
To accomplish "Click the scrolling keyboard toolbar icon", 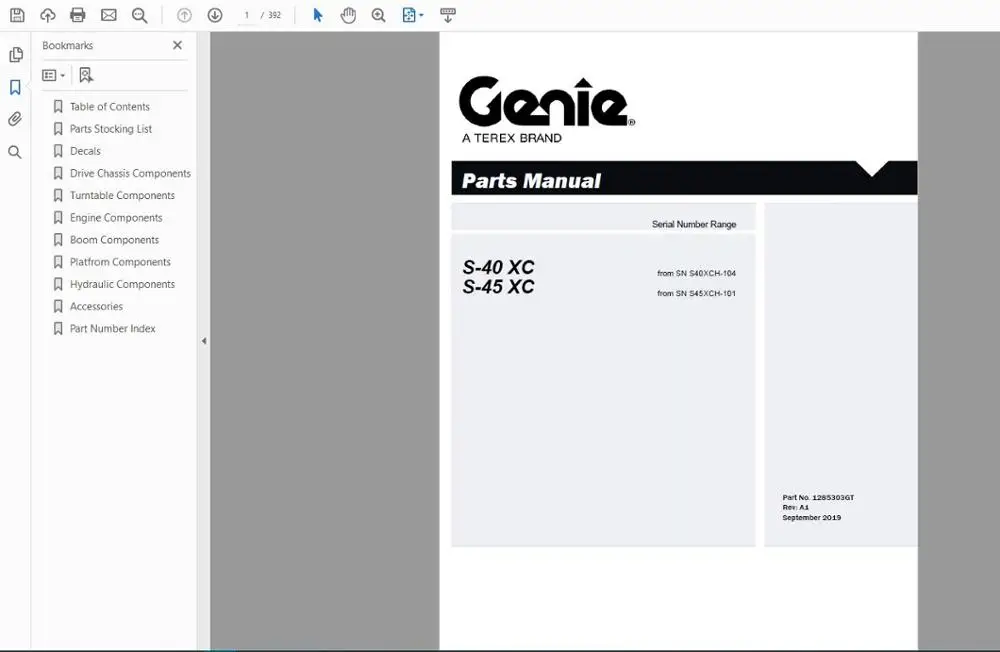I will click(448, 15).
